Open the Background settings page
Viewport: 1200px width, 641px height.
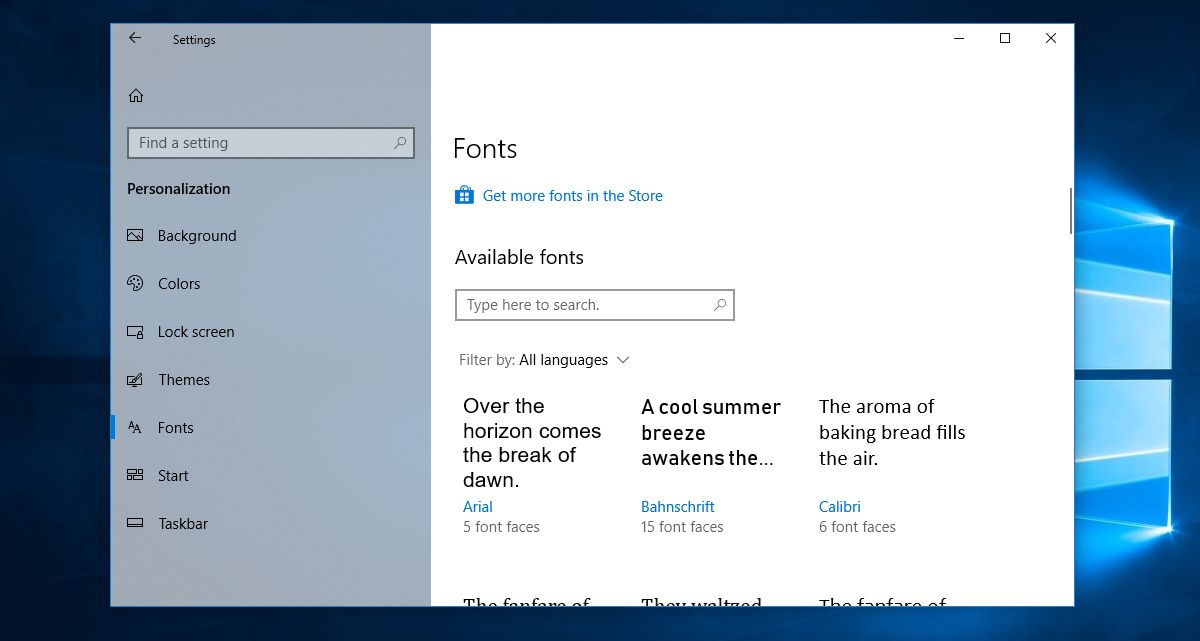(x=197, y=236)
